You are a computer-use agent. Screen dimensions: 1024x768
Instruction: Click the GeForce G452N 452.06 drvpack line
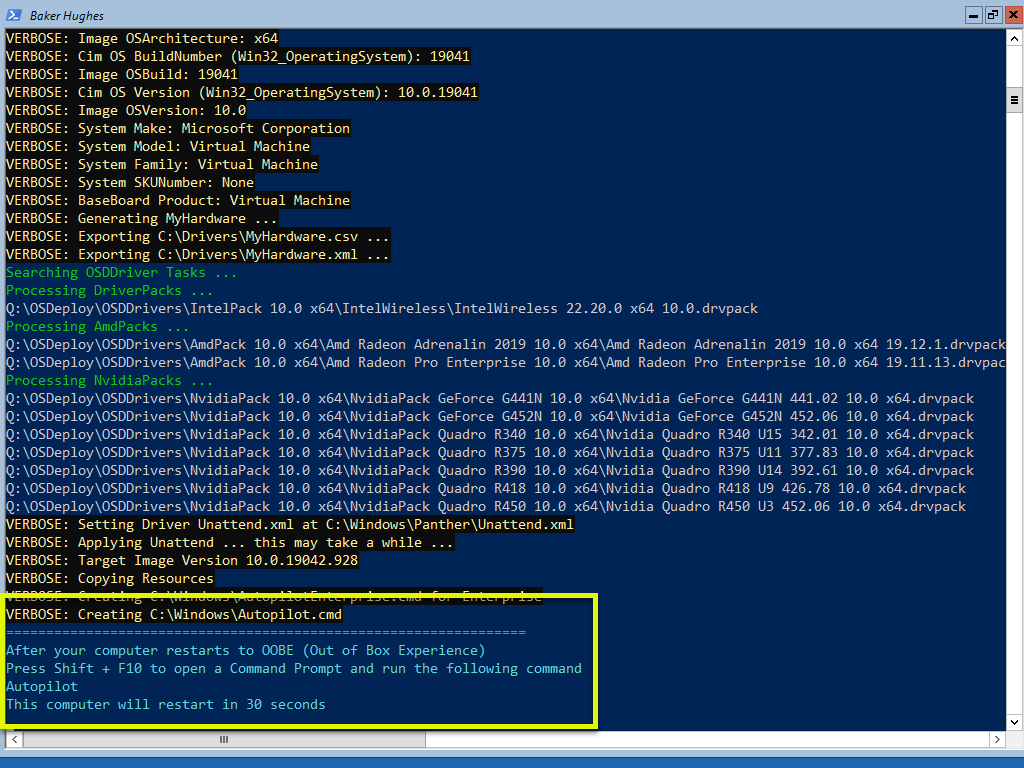[490, 417]
